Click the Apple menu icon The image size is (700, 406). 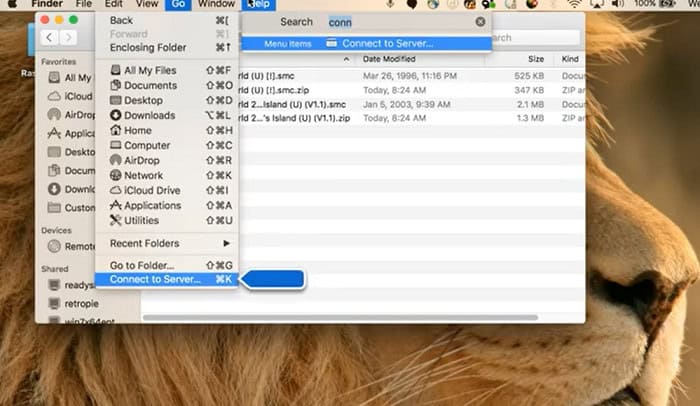pyautogui.click(x=12, y=4)
